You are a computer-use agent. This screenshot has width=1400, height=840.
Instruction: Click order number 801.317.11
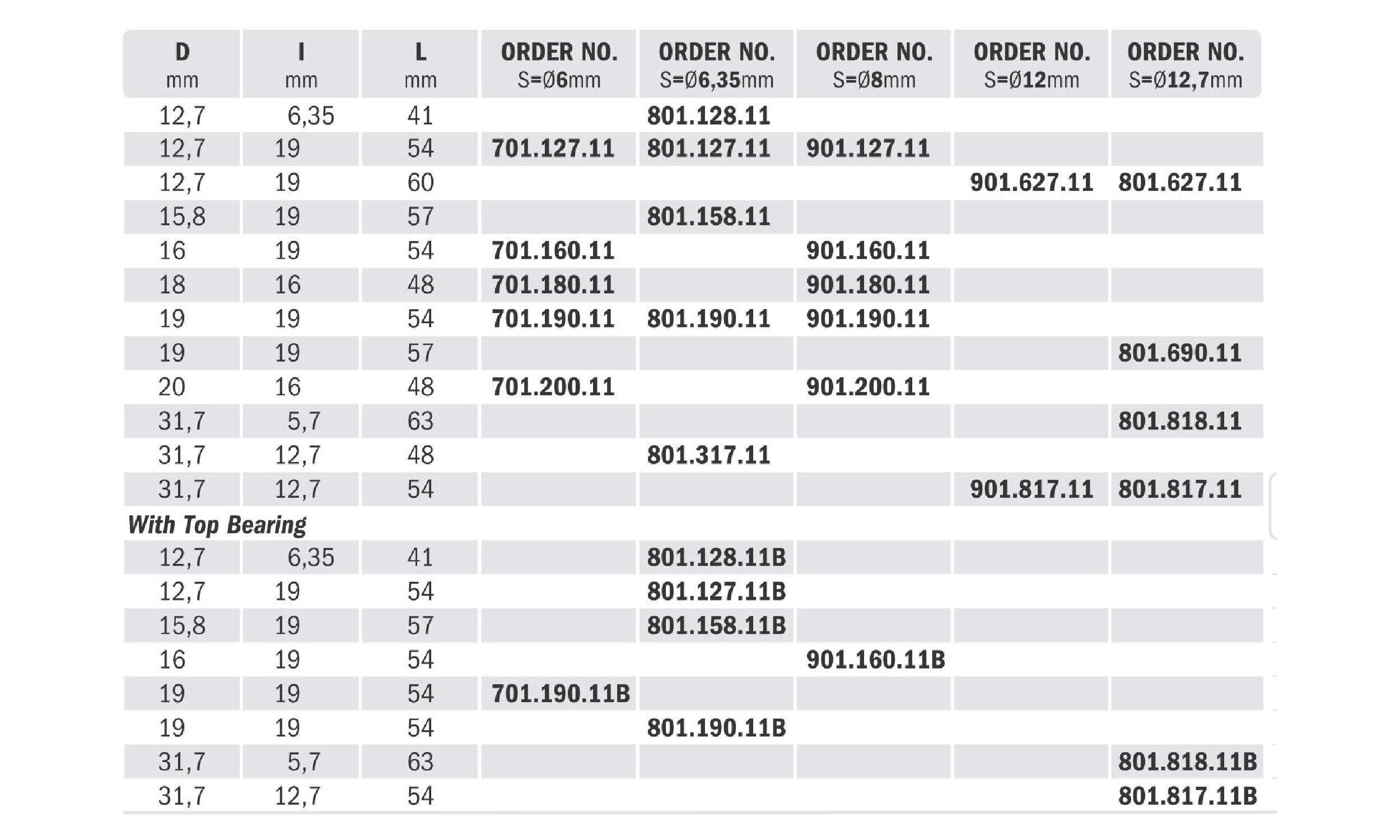[x=708, y=455]
